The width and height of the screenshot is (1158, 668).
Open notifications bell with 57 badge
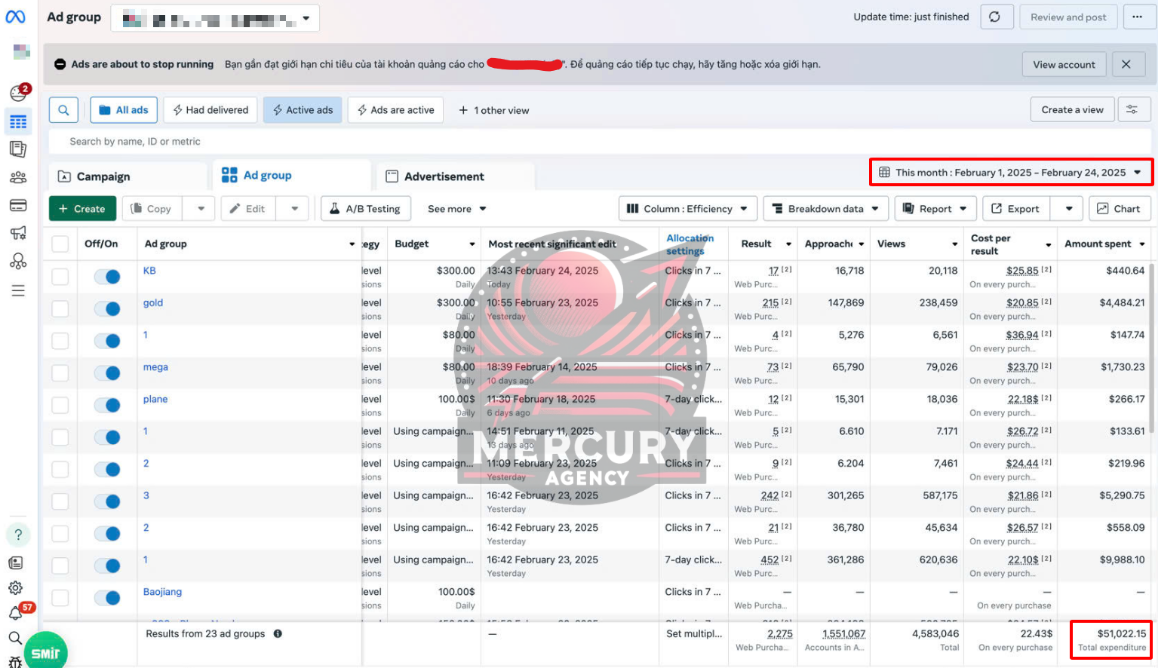[x=16, y=613]
